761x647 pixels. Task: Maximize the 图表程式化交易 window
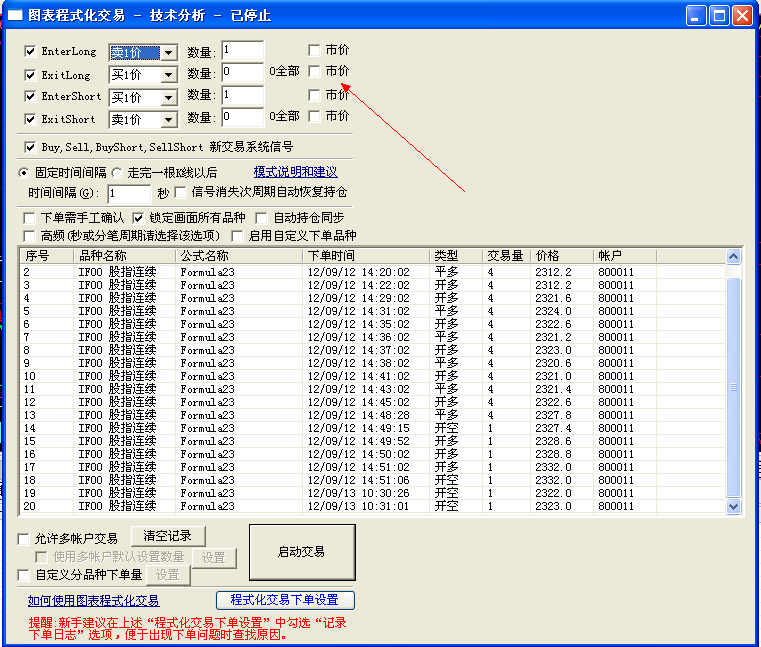pos(719,16)
